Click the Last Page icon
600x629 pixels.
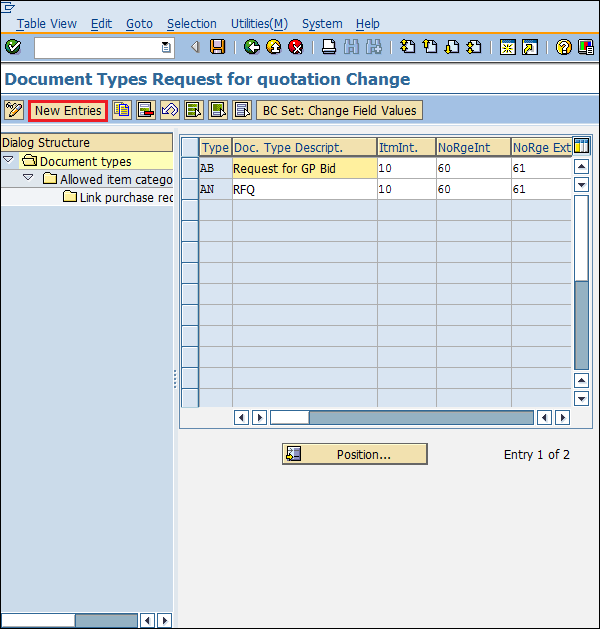(x=474, y=47)
